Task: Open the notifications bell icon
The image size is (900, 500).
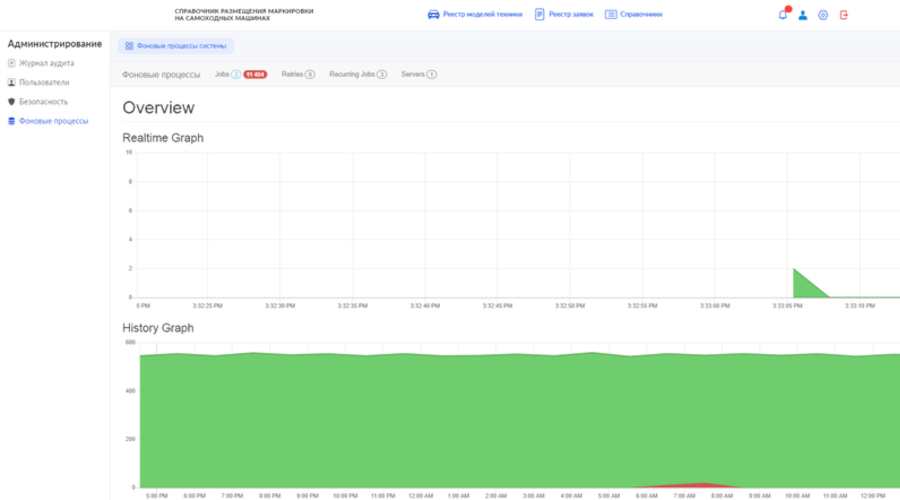Action: coord(783,15)
